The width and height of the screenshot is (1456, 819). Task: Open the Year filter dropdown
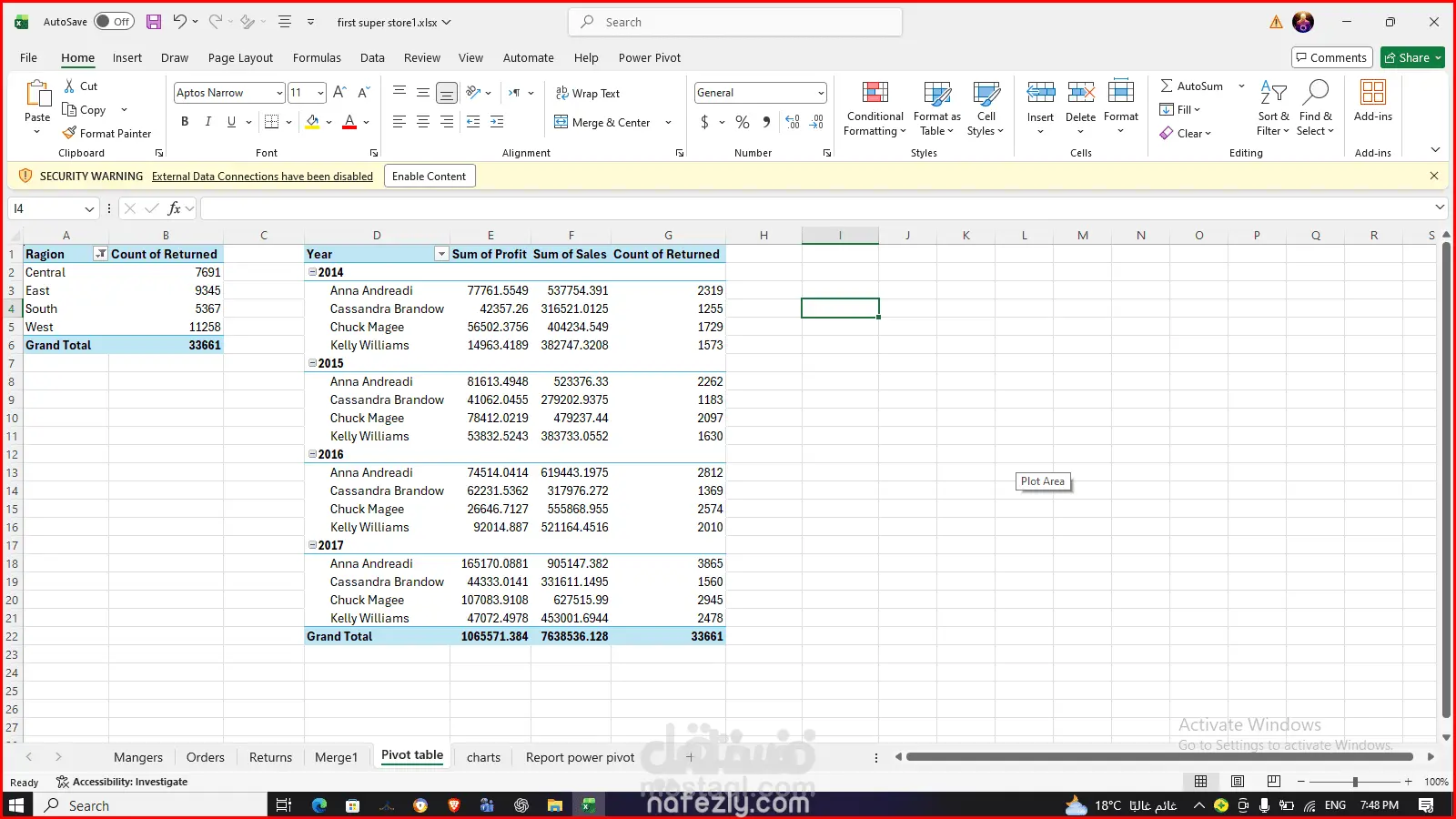click(x=441, y=255)
